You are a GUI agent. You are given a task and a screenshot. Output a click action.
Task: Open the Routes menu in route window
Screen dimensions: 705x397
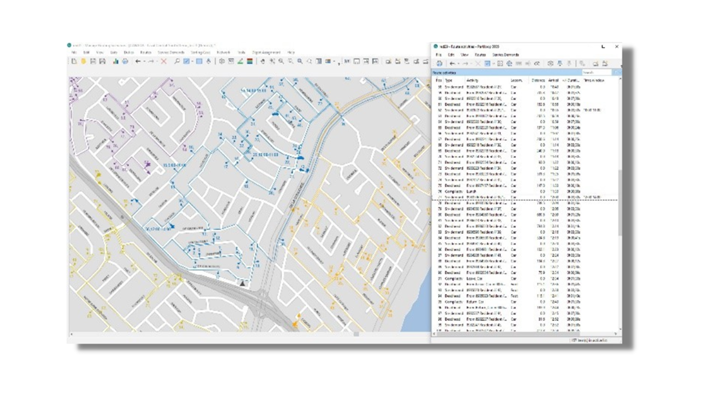(480, 55)
